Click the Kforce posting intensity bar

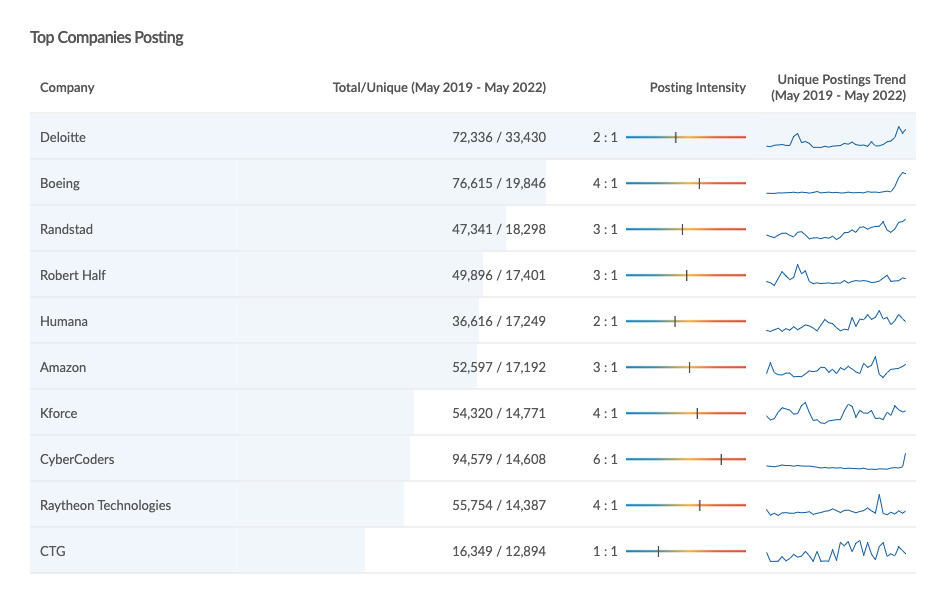click(x=686, y=413)
